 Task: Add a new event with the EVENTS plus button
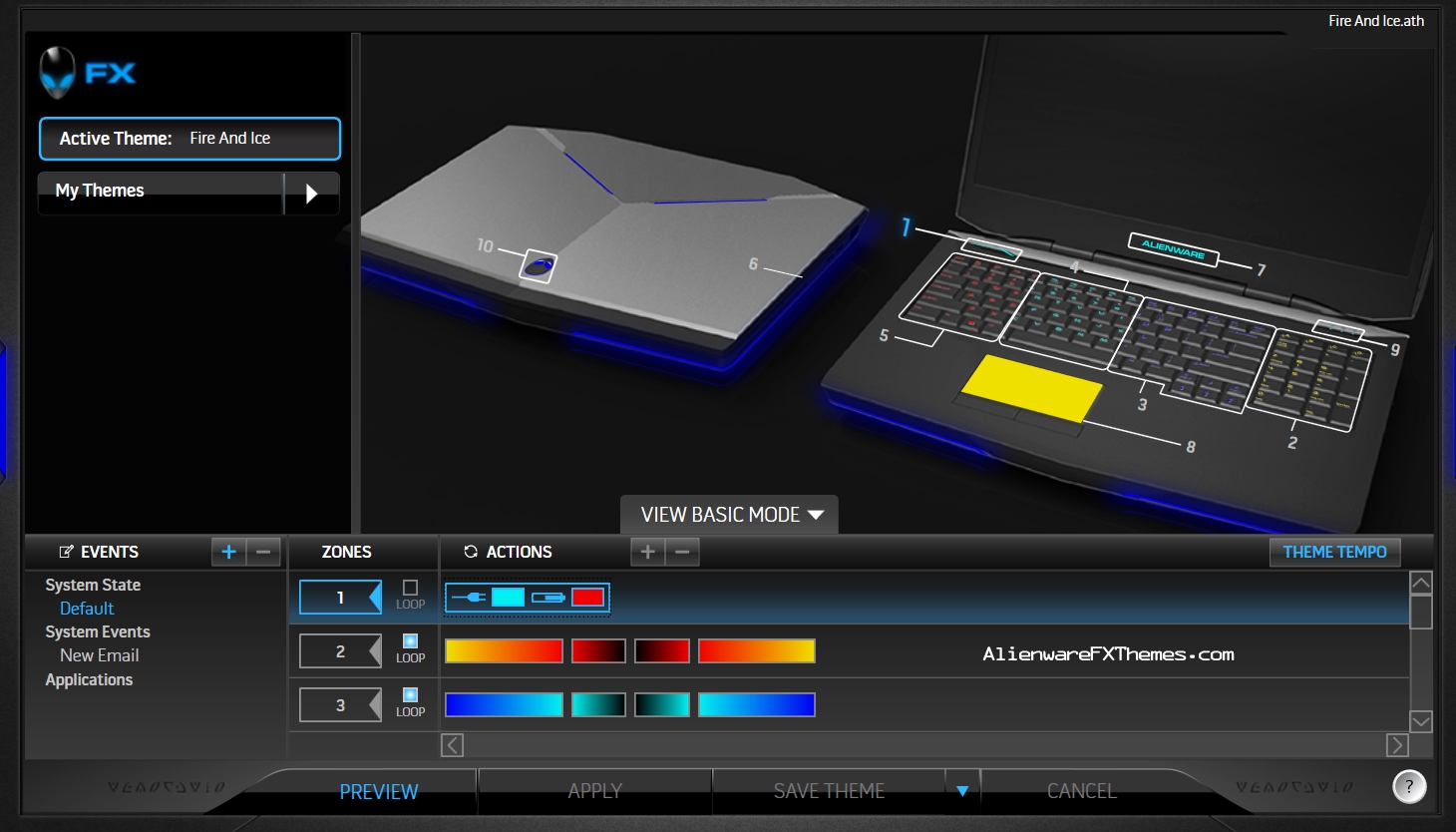[x=228, y=552]
